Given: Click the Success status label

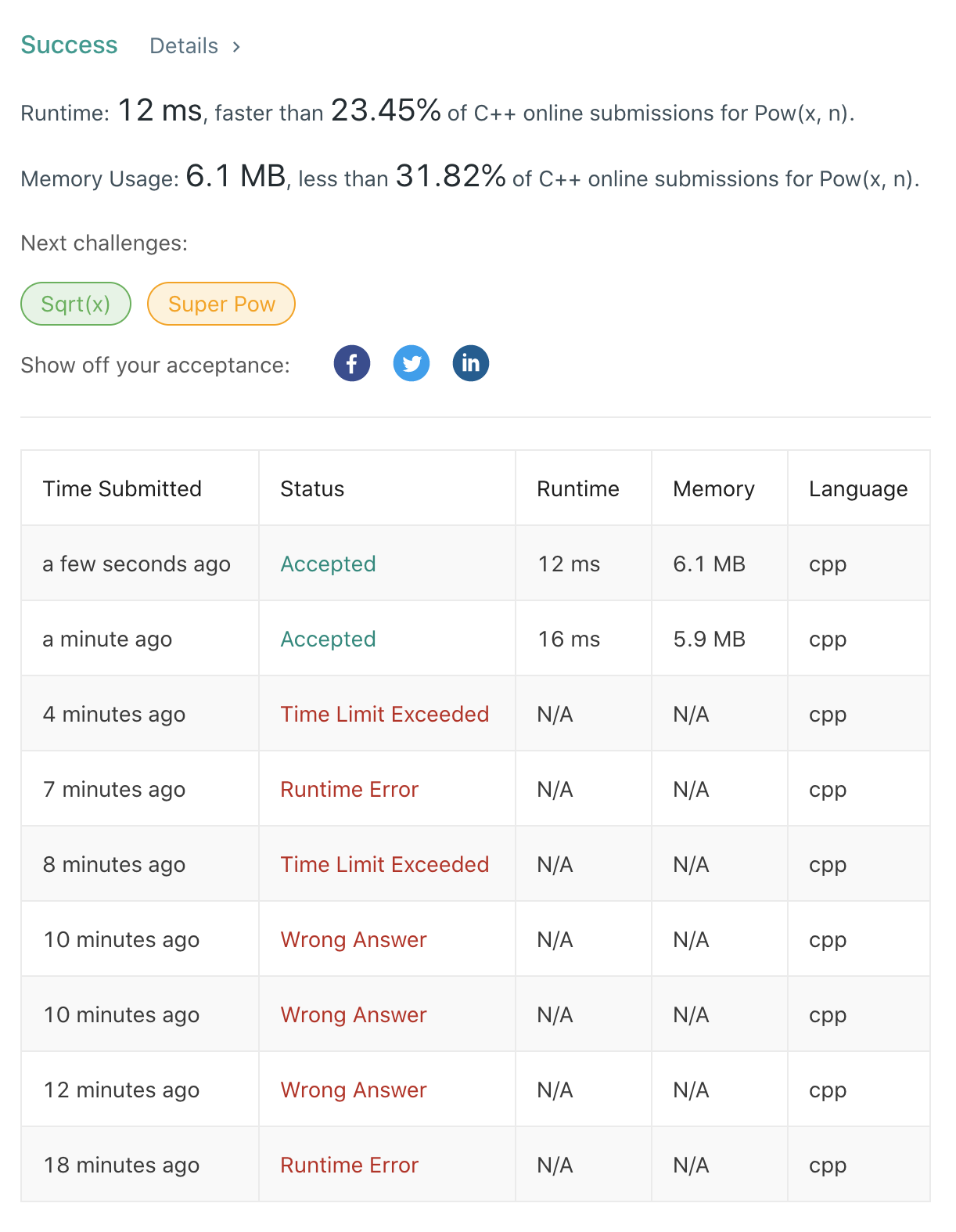Looking at the screenshot, I should [69, 45].
